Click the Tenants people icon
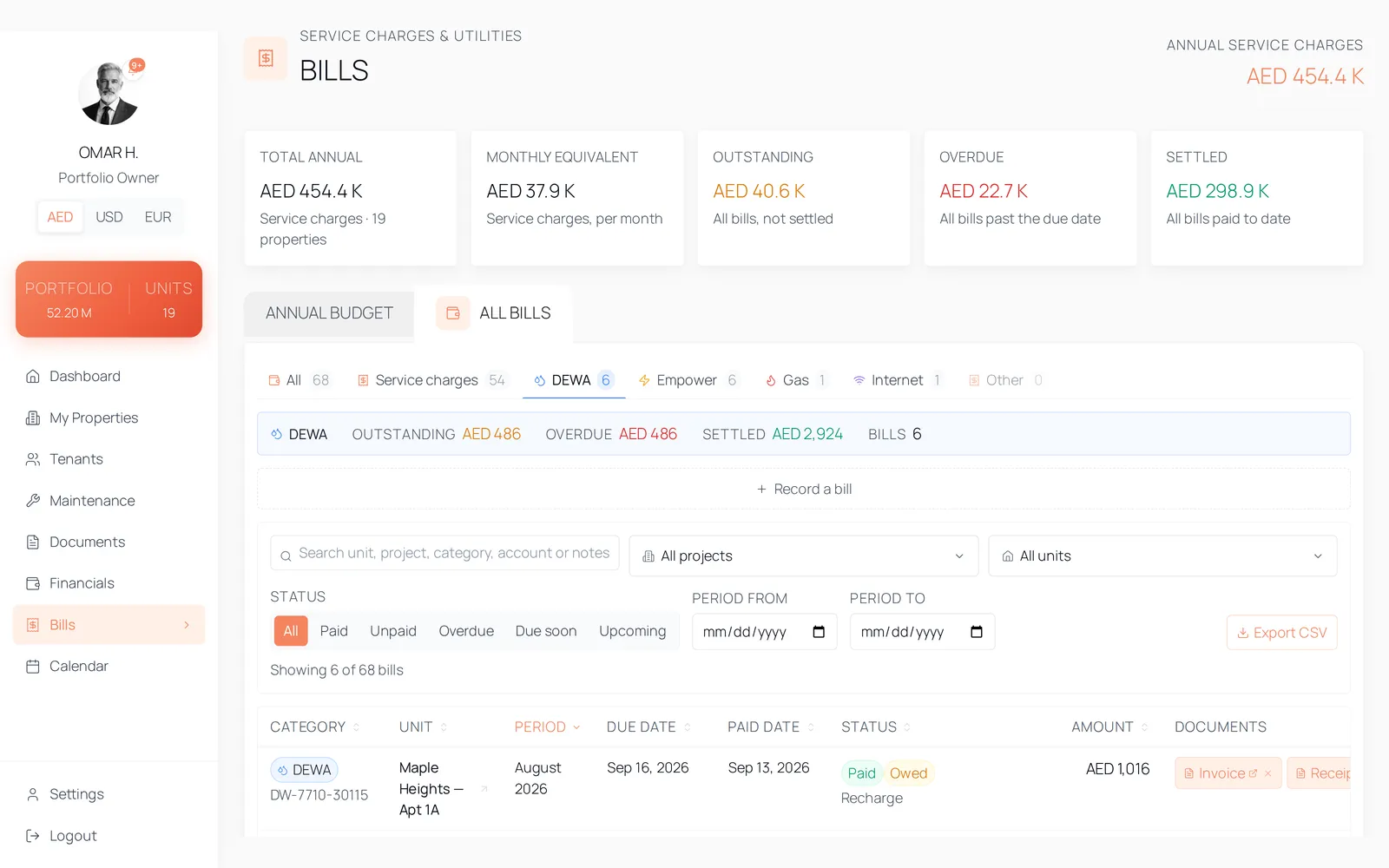Viewport: 1389px width, 868px height. click(33, 459)
